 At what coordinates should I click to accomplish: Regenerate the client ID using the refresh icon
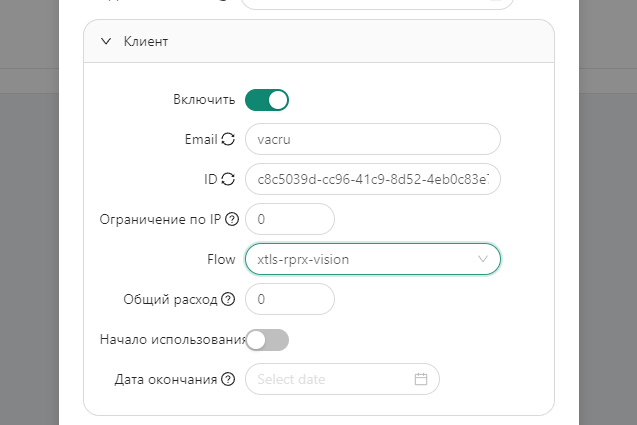228,179
